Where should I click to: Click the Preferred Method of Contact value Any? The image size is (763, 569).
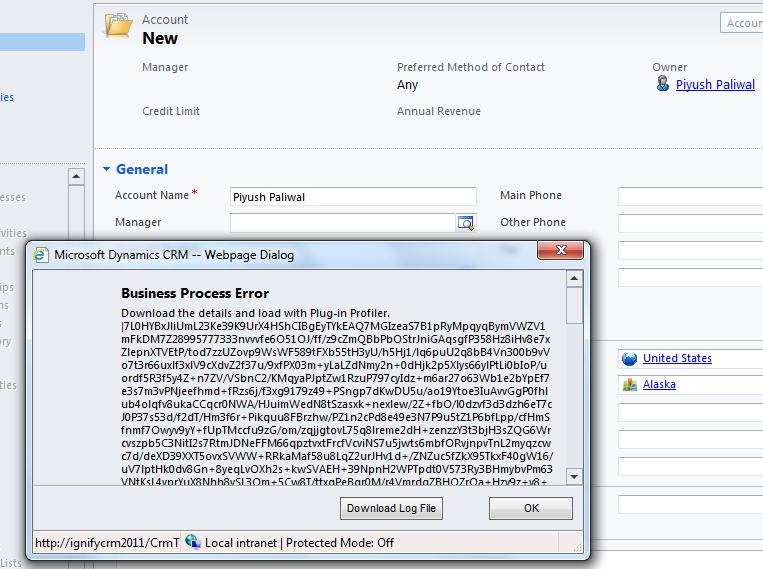click(x=407, y=85)
